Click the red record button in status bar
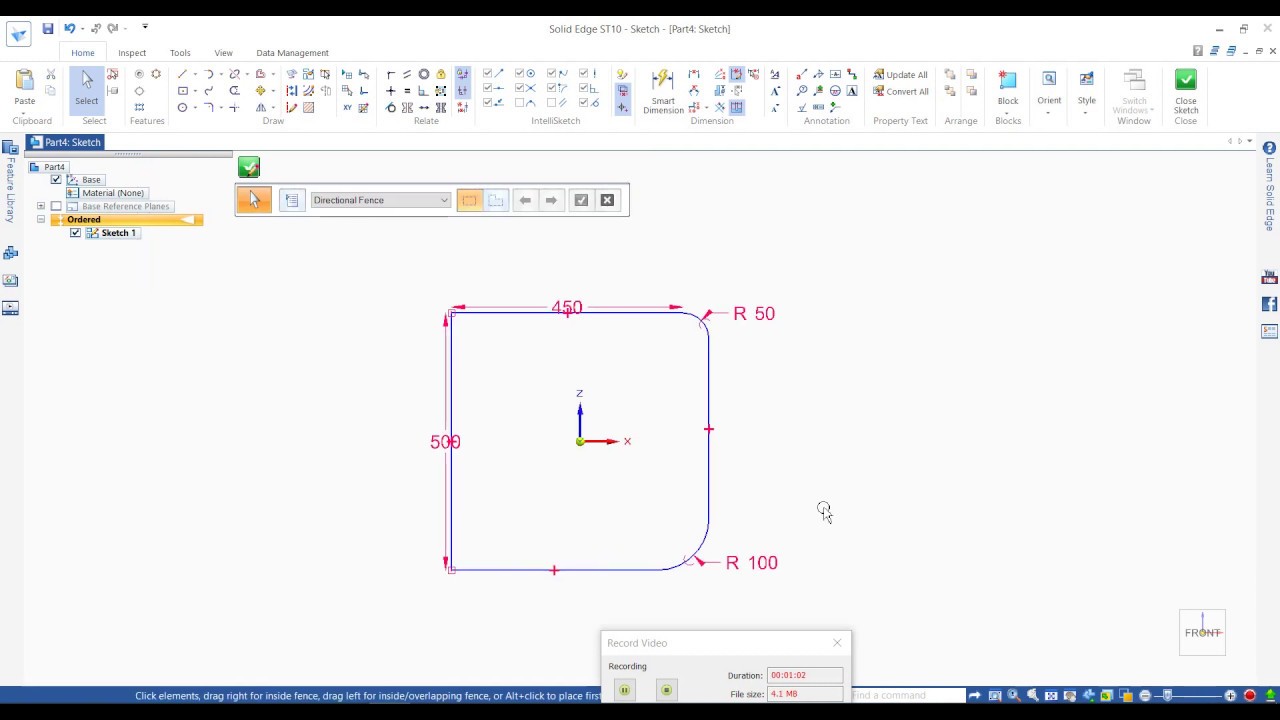 tap(1250, 695)
